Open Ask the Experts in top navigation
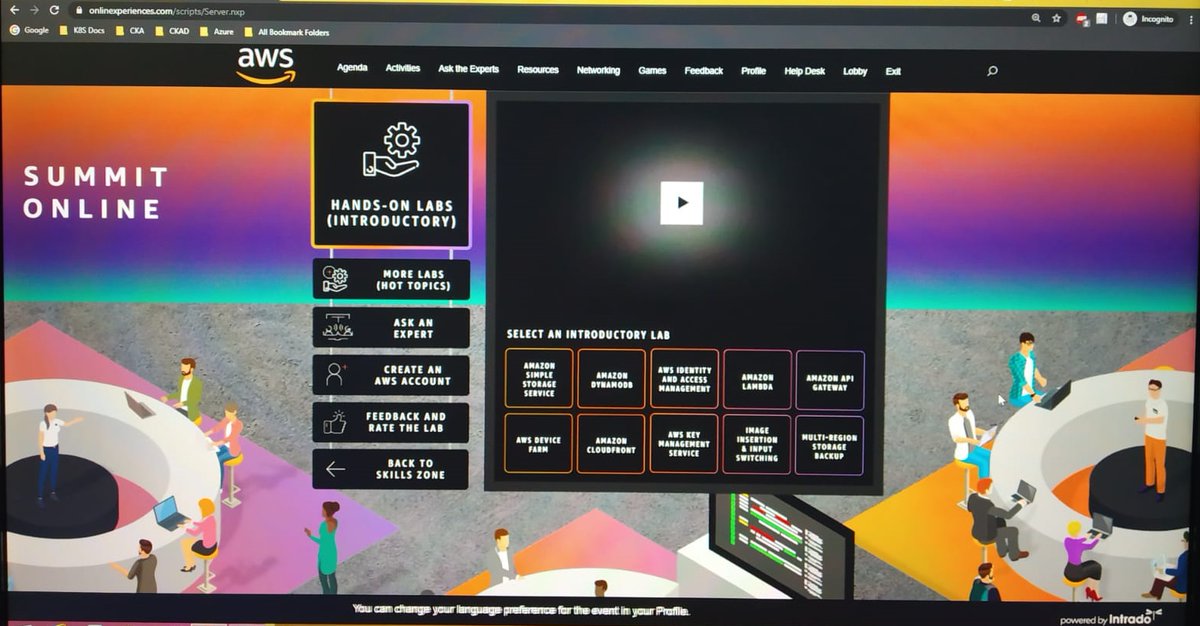The width and height of the screenshot is (1200, 626). pyautogui.click(x=468, y=69)
